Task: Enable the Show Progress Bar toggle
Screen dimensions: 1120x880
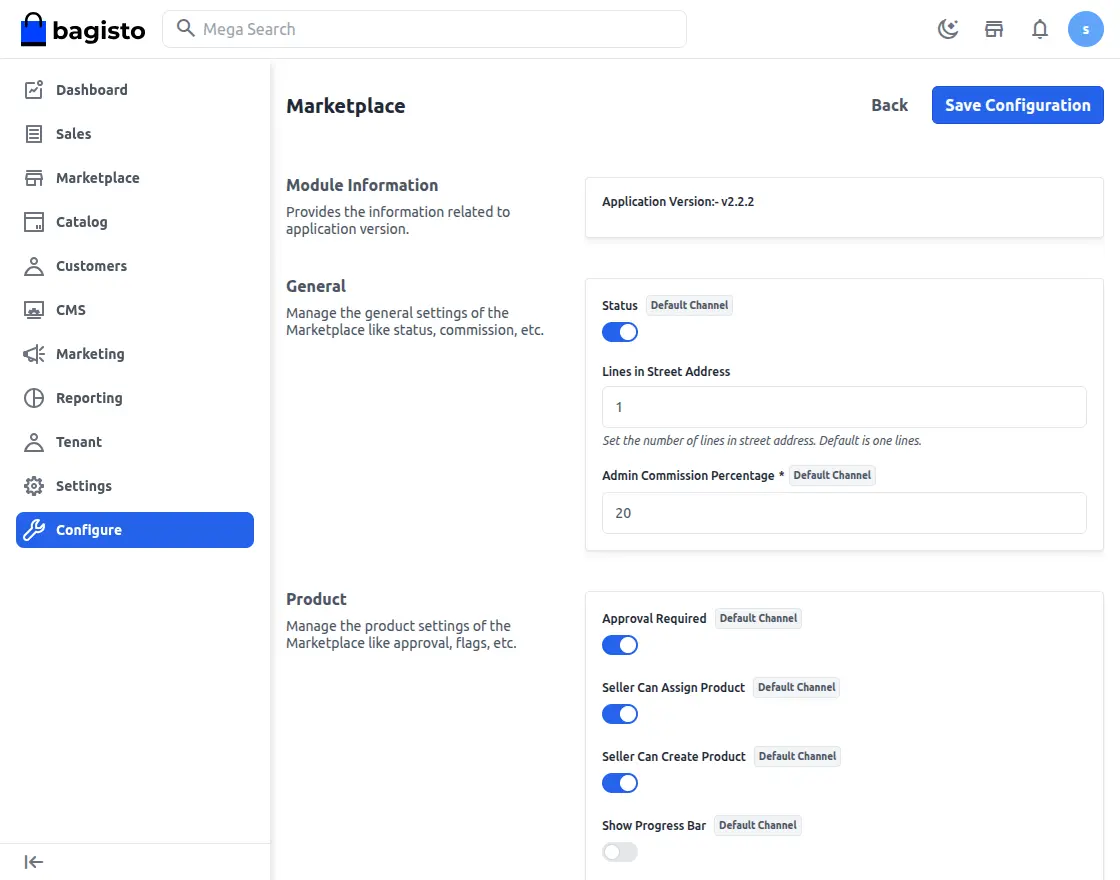Action: point(619,851)
